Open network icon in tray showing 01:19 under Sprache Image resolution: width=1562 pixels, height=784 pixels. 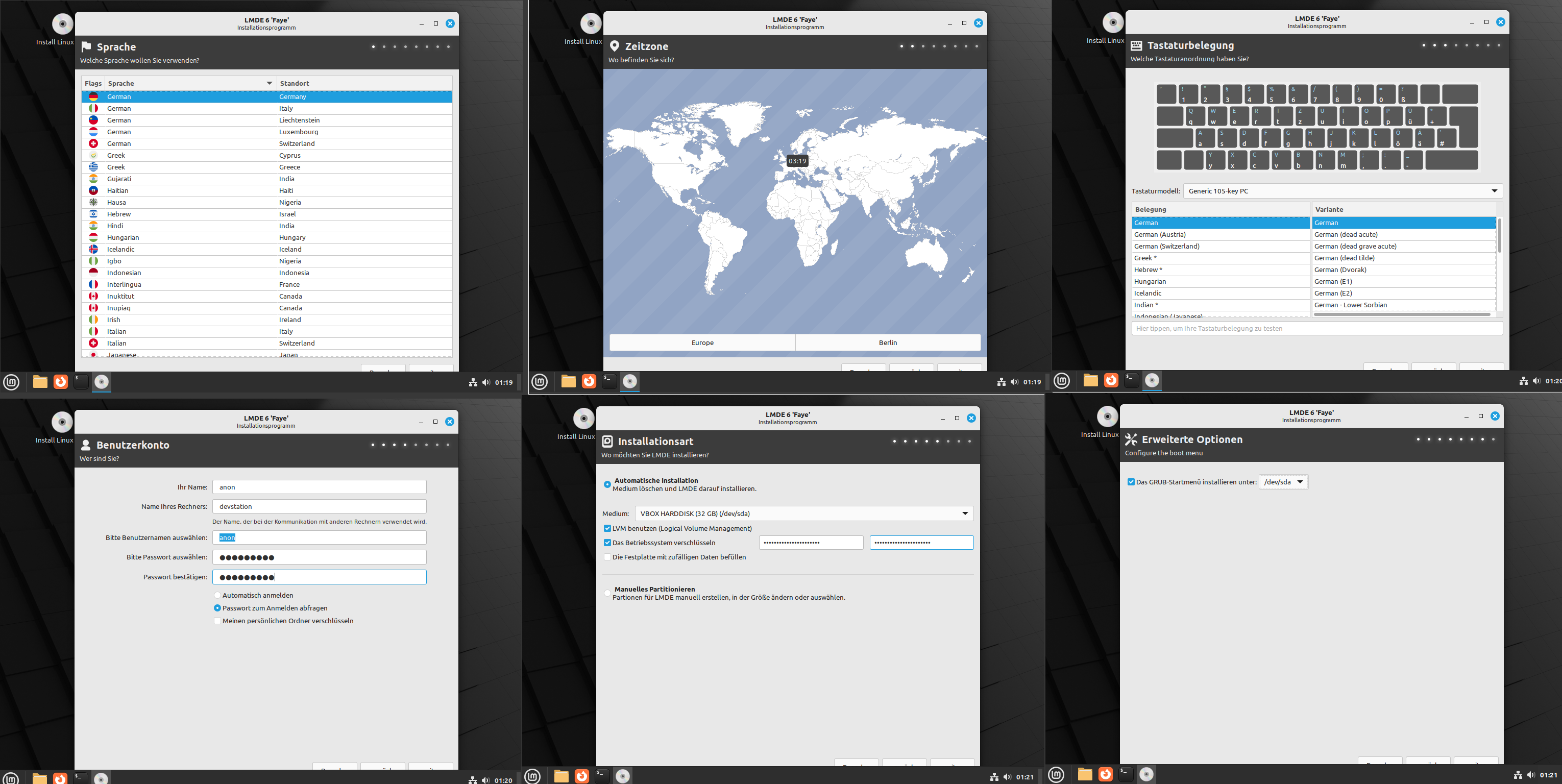click(473, 383)
